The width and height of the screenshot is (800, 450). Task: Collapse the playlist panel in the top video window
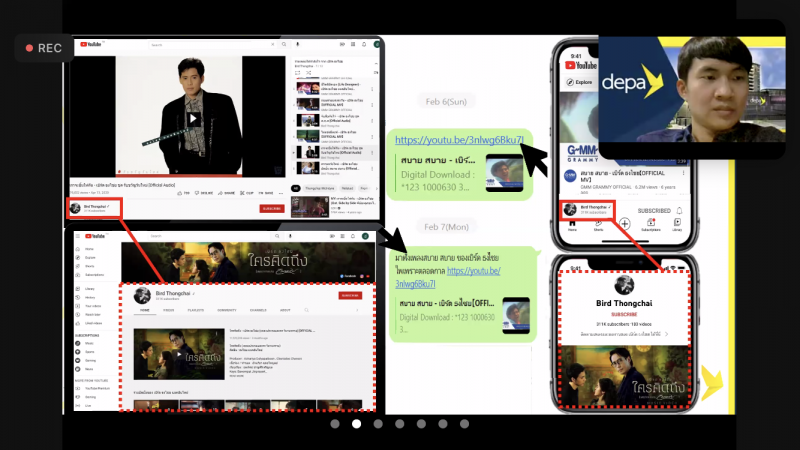[376, 63]
